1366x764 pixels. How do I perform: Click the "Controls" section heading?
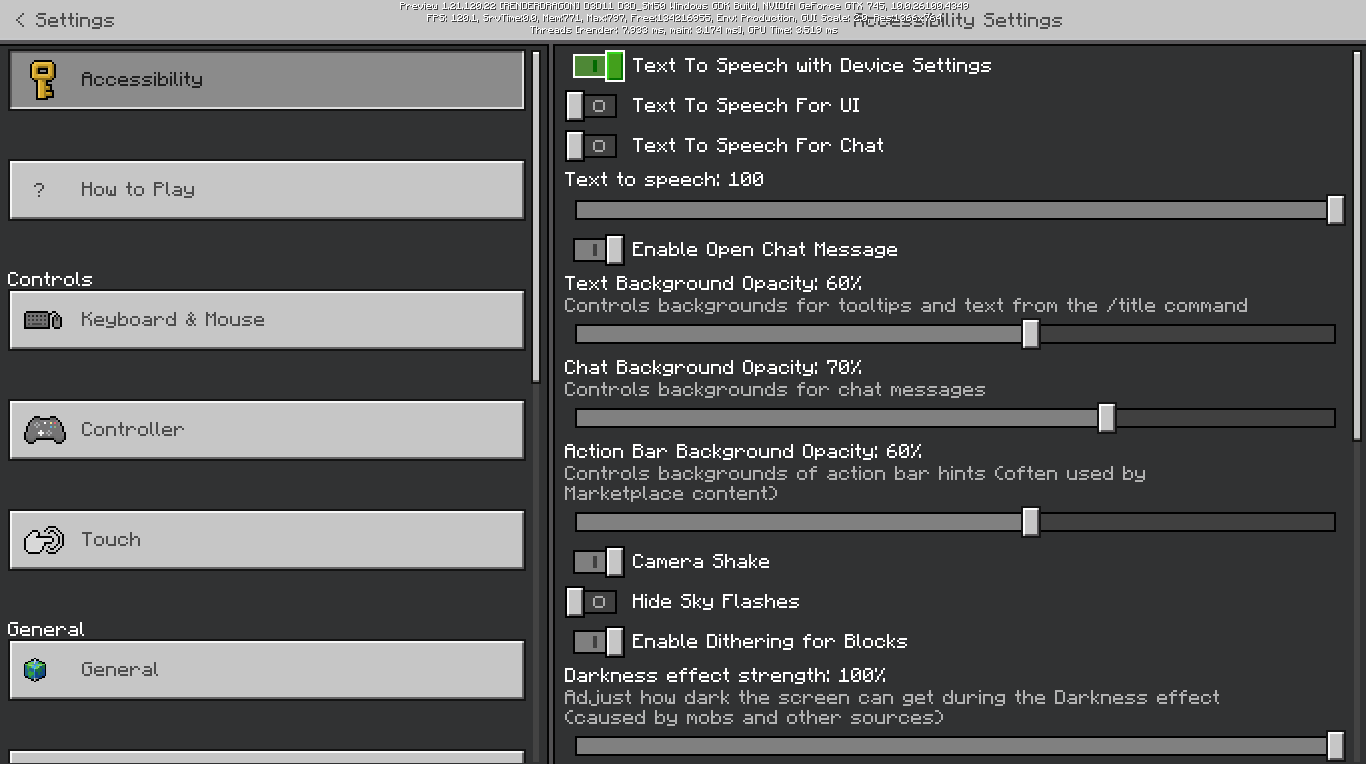pyautogui.click(x=50, y=279)
